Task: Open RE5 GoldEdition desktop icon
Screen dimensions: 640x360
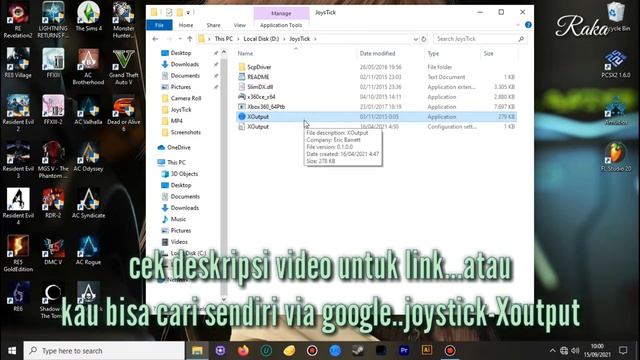Action: pos(18,253)
